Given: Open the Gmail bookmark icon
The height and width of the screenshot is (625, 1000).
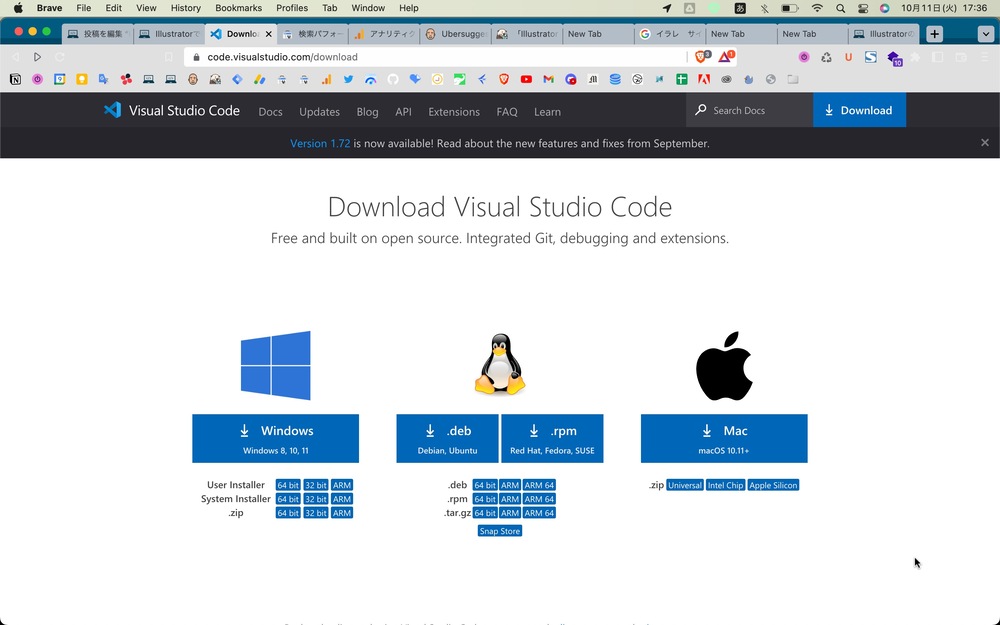Looking at the screenshot, I should tap(548, 79).
